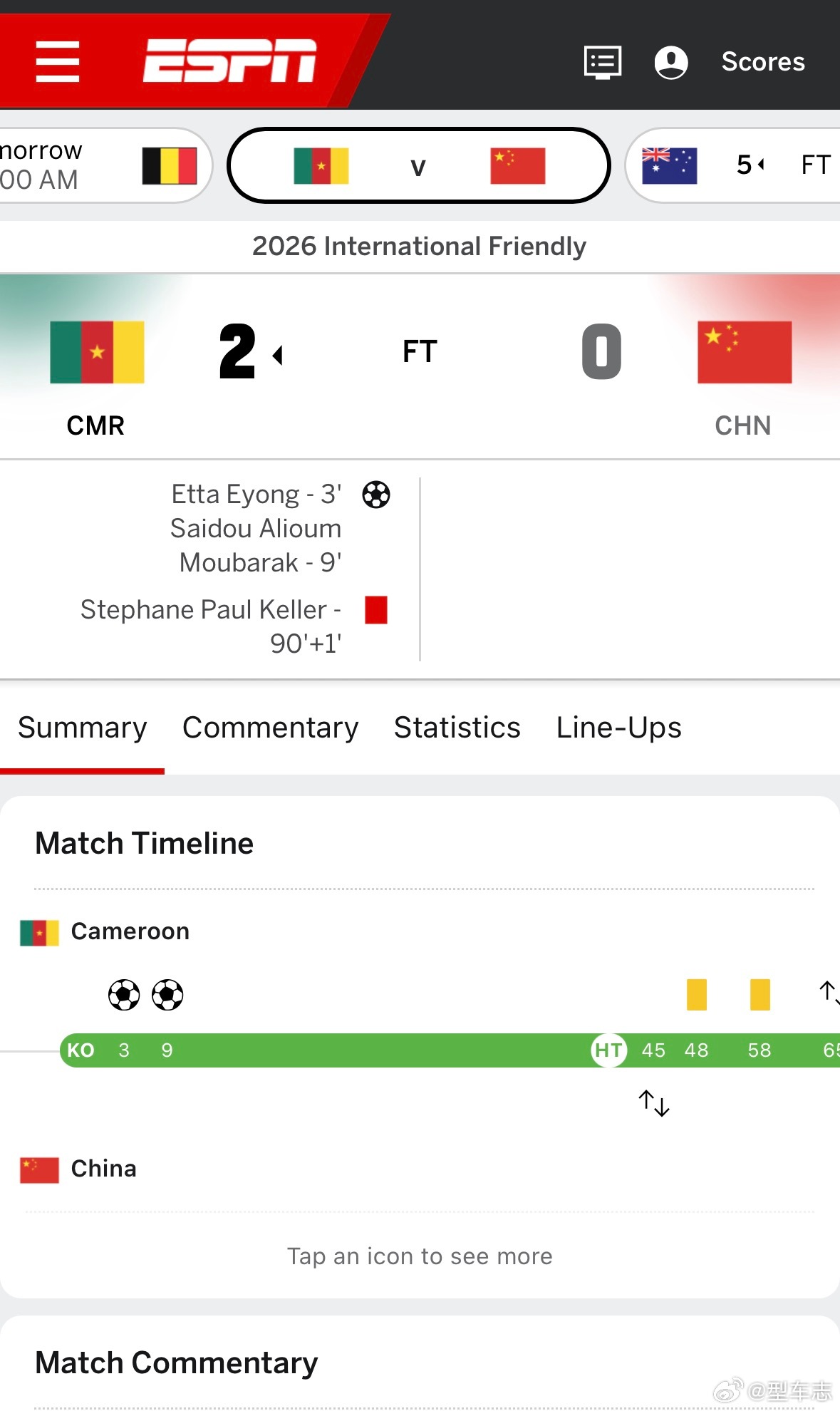The height and width of the screenshot is (1411, 840).
Task: Select the Cameroon v China match card
Action: 419,165
